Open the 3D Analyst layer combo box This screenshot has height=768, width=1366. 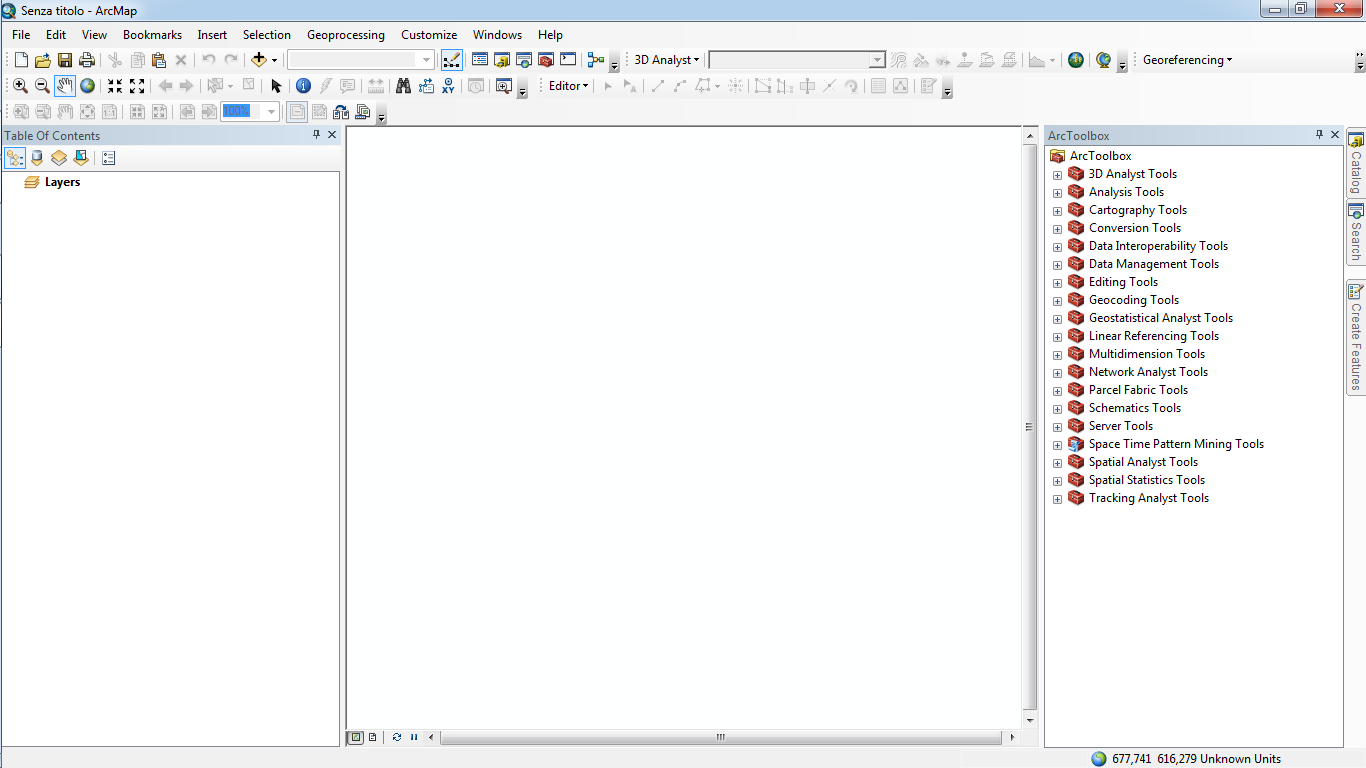[797, 60]
